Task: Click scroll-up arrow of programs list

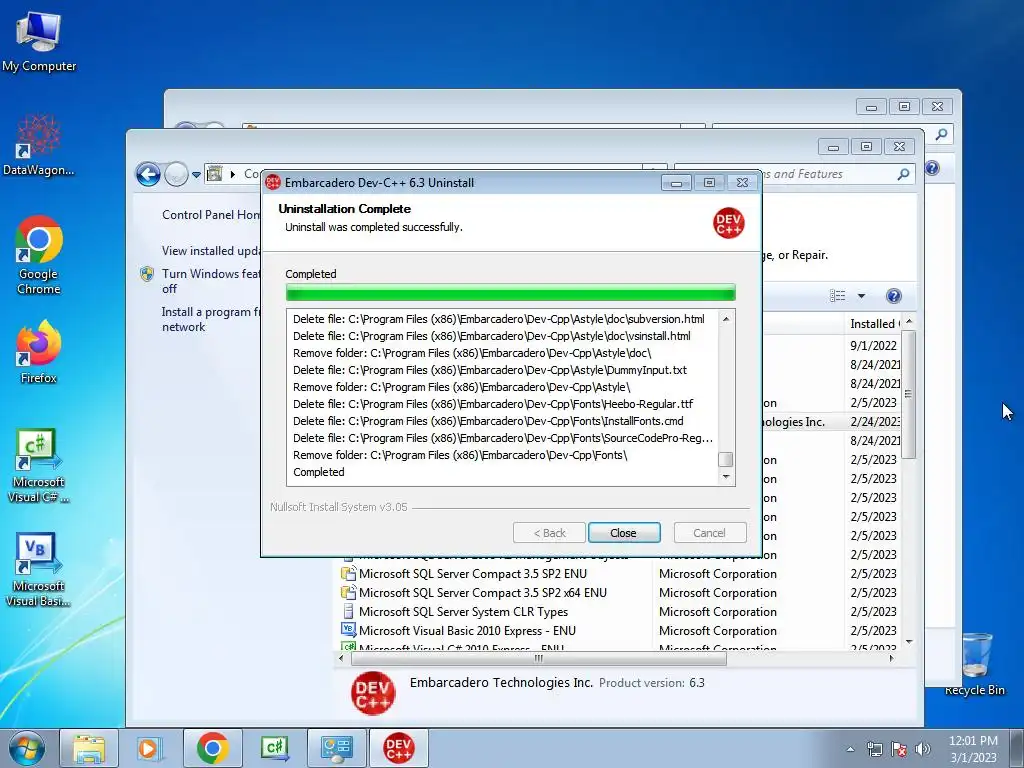Action: click(x=908, y=323)
